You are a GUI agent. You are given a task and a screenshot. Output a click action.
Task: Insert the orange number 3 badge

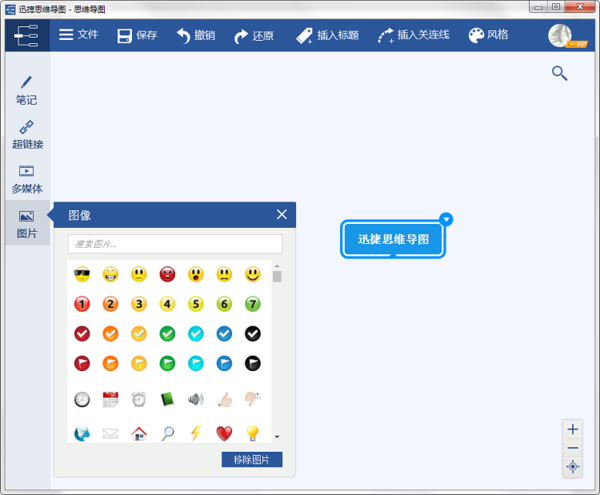(139, 304)
